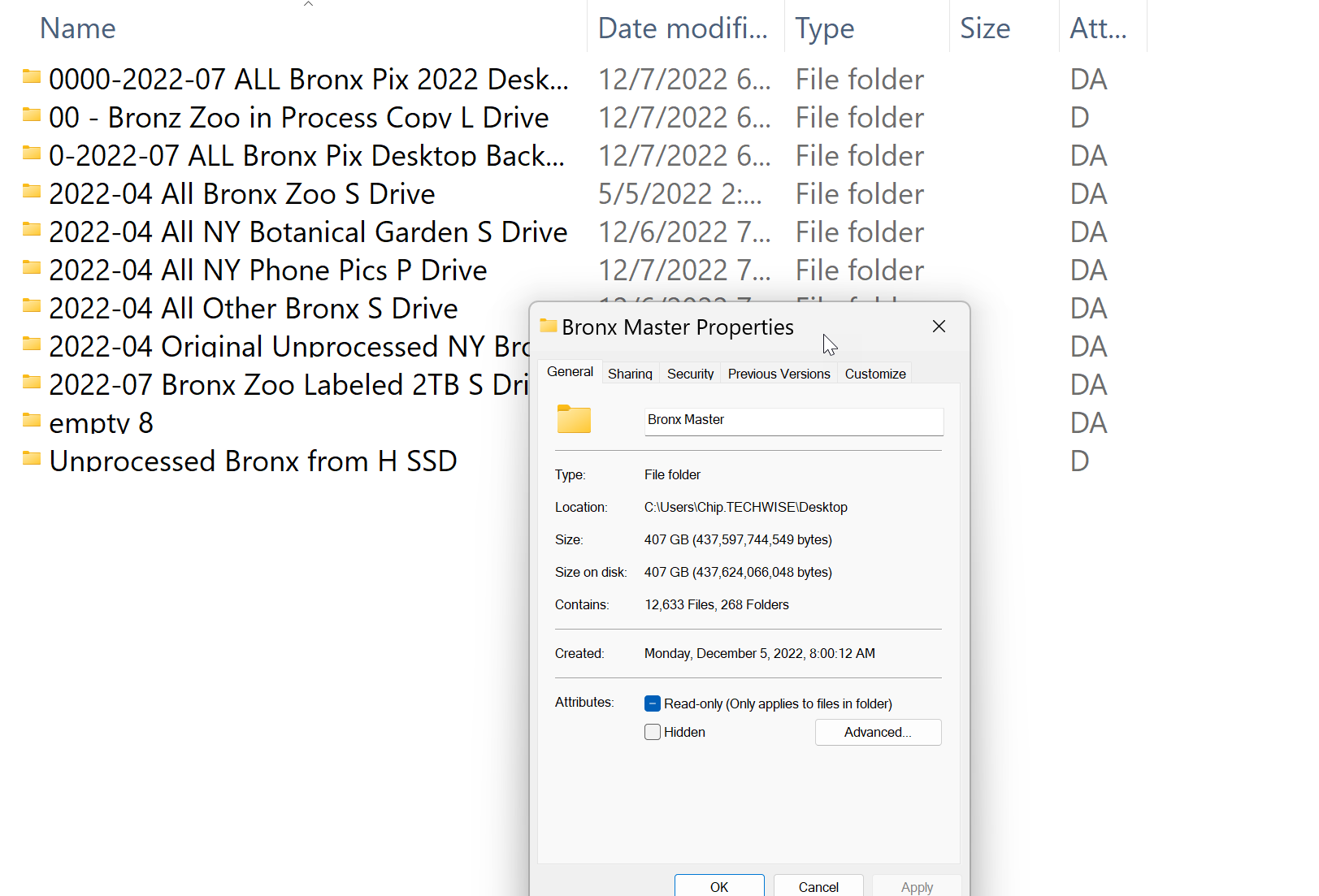This screenshot has width=1319, height=896.
Task: Click folder icon of NY Botanical Garden S Drive
Action: pos(32,229)
